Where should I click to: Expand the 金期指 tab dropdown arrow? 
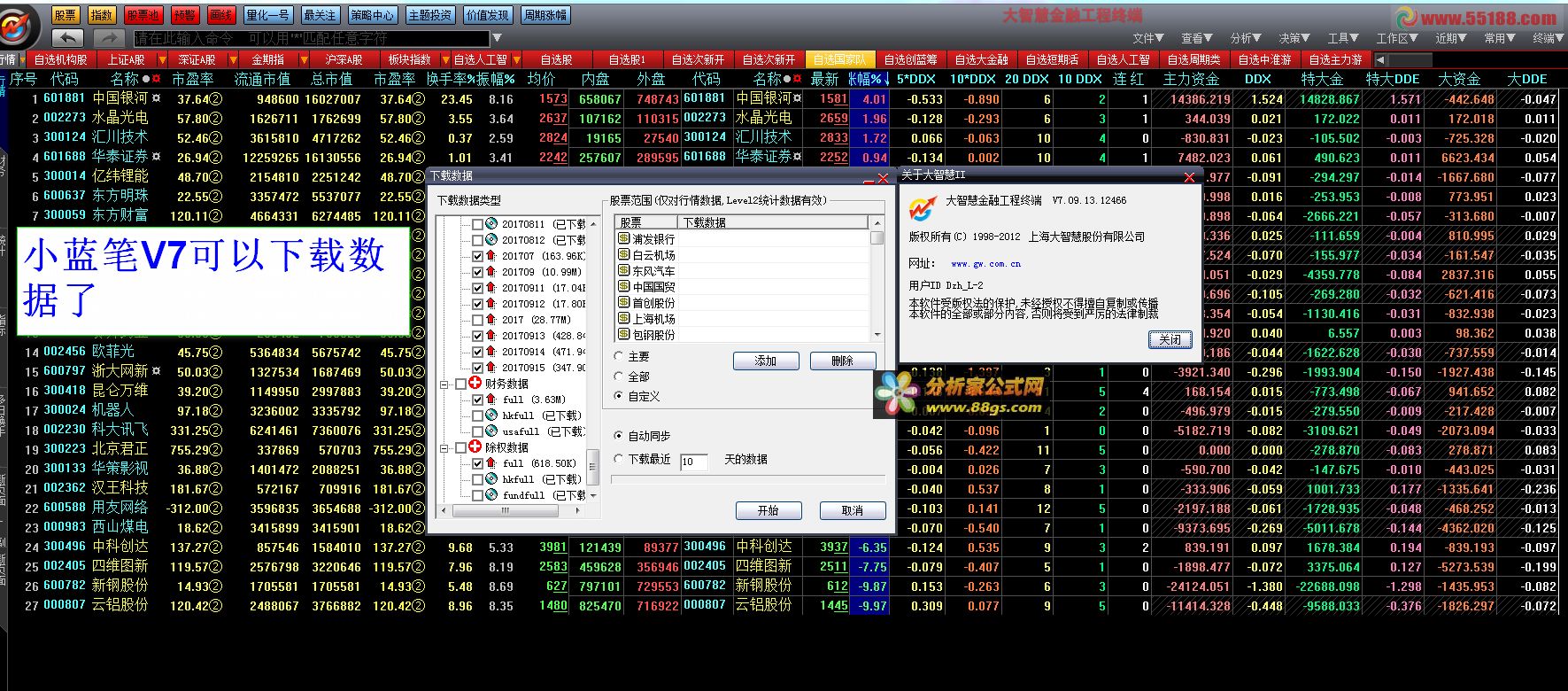(x=304, y=59)
